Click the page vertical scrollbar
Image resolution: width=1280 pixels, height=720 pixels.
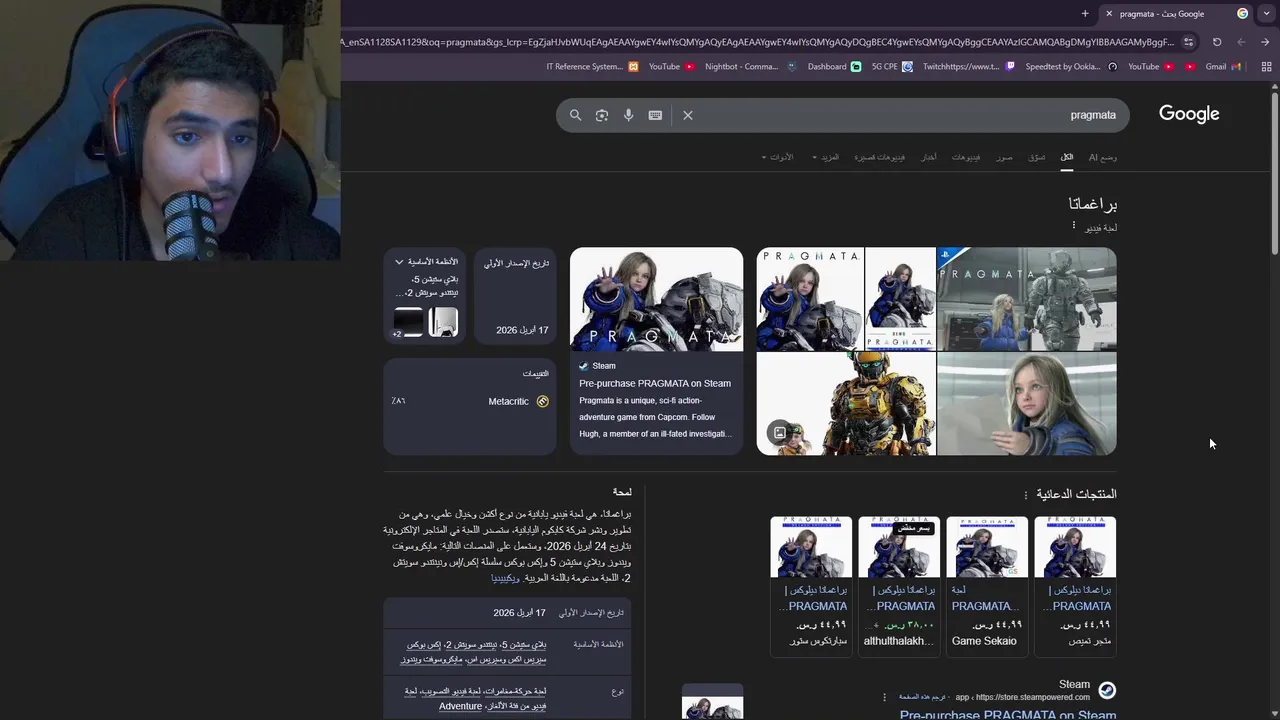[x=1274, y=173]
